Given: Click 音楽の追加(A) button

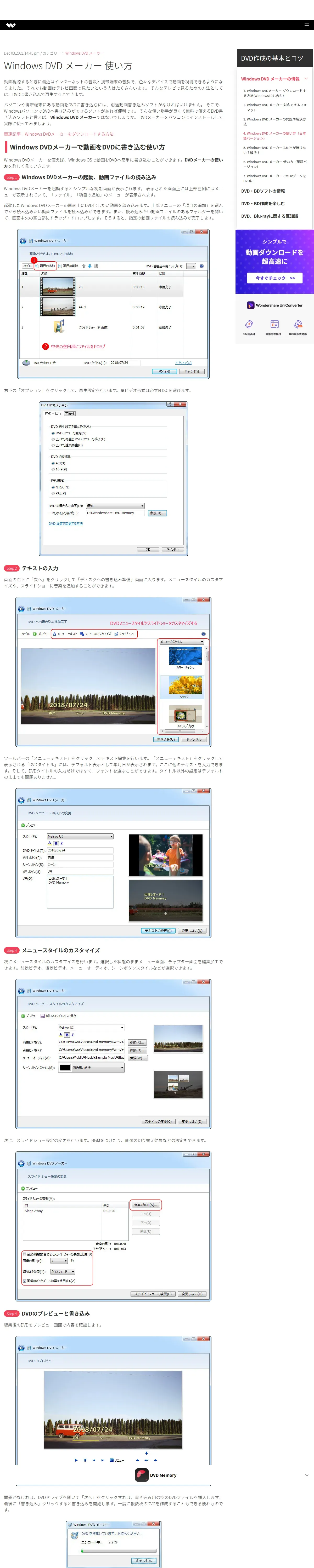Looking at the screenshot, I should 146,1205.
